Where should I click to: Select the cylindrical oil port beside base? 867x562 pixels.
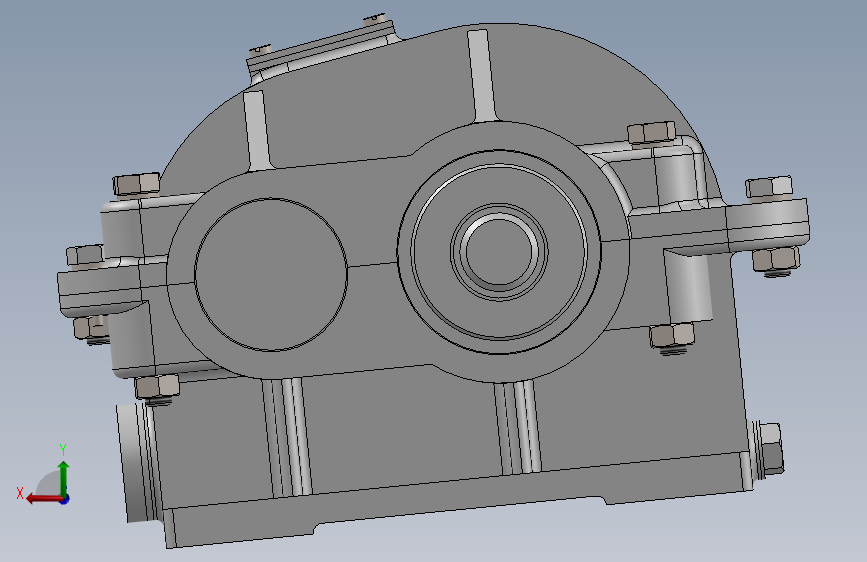138,462
